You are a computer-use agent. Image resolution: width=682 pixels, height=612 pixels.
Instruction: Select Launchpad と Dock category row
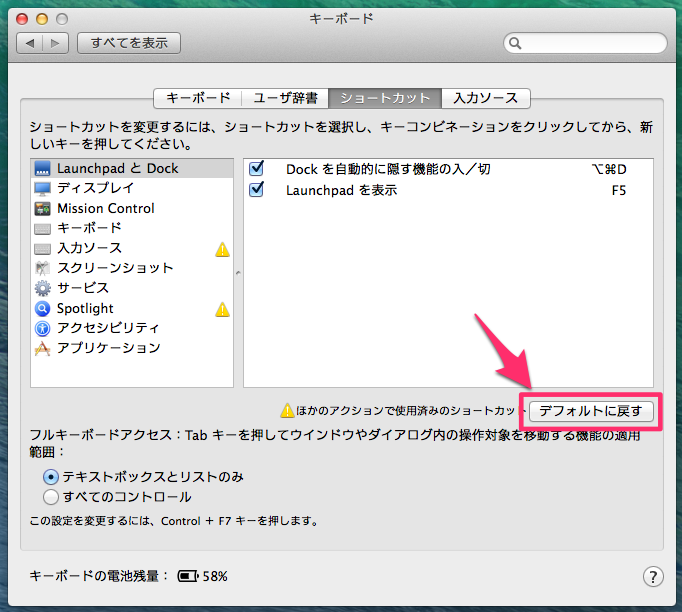(132, 168)
